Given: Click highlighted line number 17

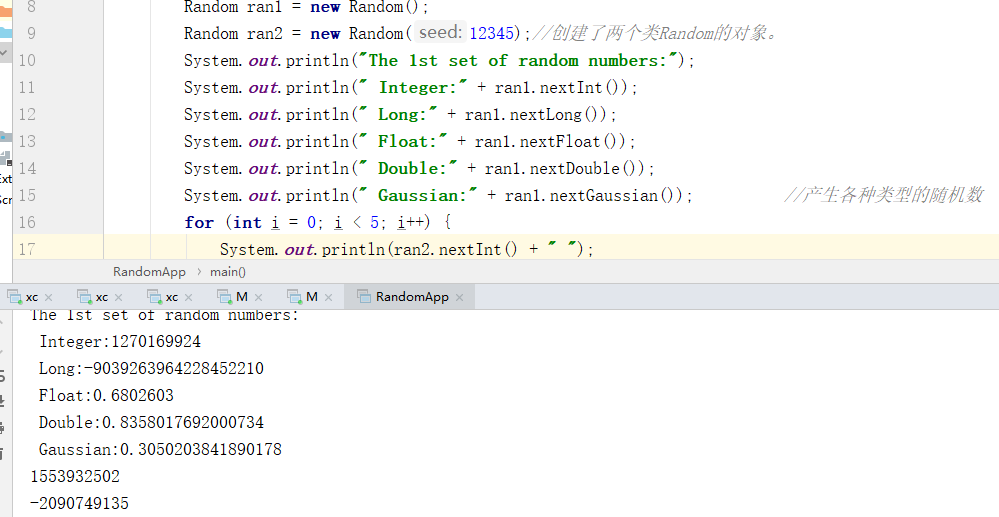Looking at the screenshot, I should pyautogui.click(x=27, y=249).
